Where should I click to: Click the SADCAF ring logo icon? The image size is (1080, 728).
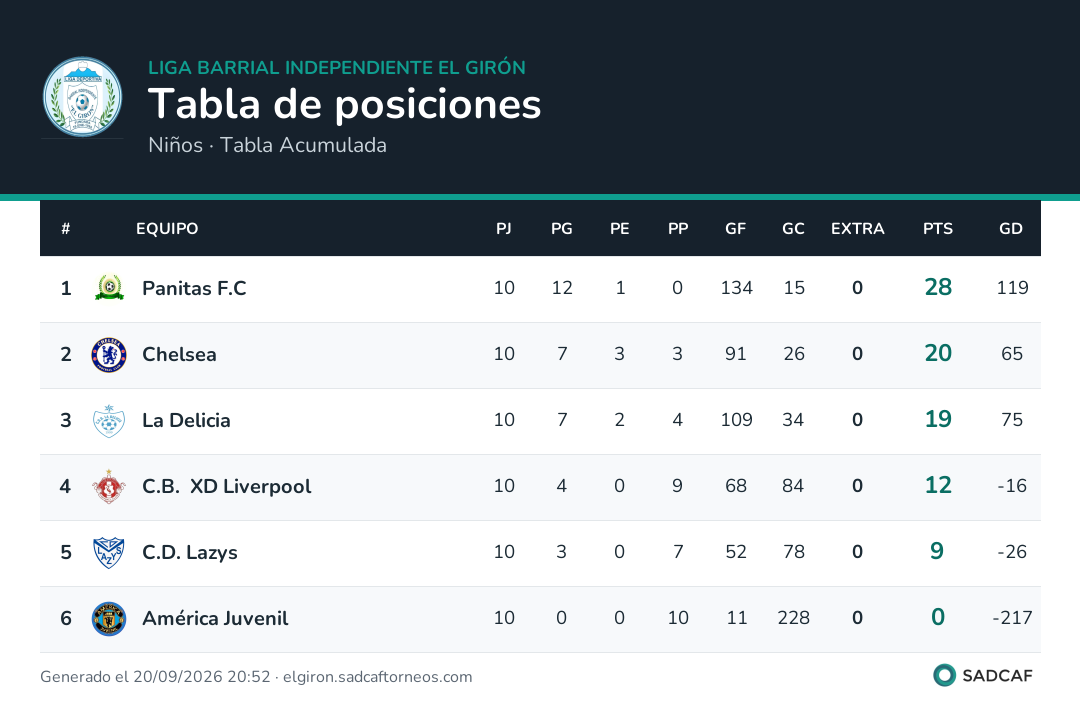[x=944, y=675]
